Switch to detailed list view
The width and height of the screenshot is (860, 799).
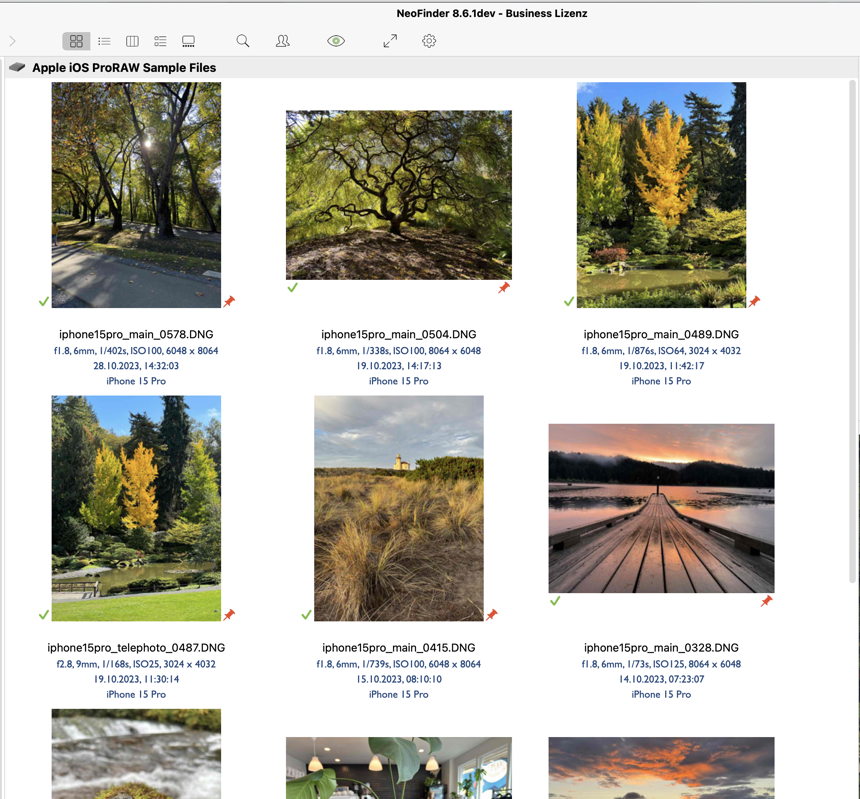click(160, 41)
